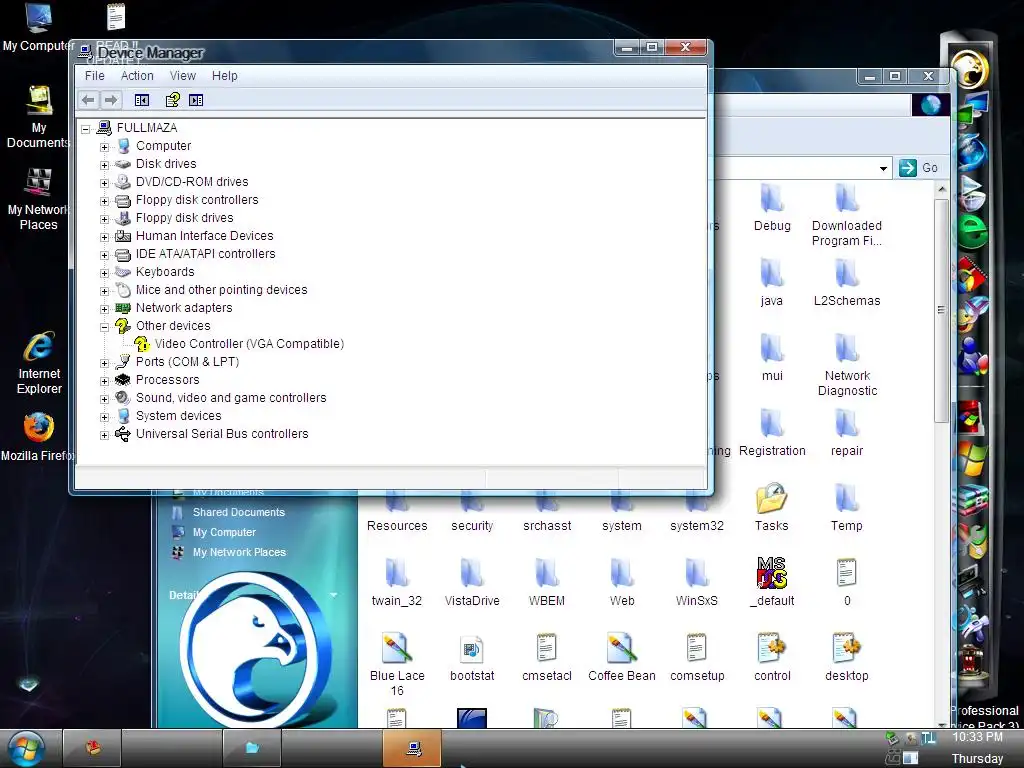Click the Go button in Explorer address bar
This screenshot has width=1024, height=768.
pyautogui.click(x=919, y=168)
